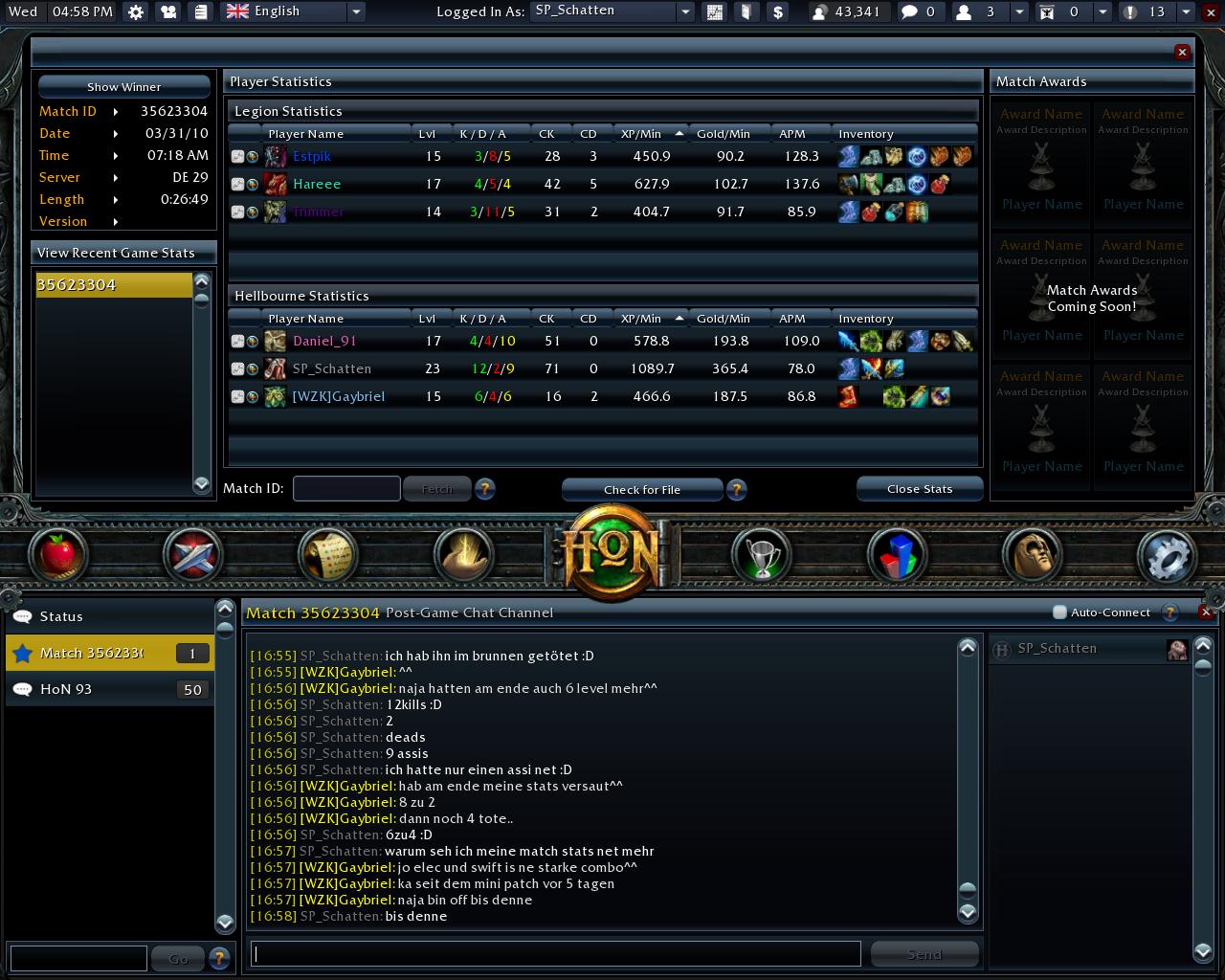1225x980 pixels.
Task: Close the post-game chat channel panel
Action: pos(1206,612)
